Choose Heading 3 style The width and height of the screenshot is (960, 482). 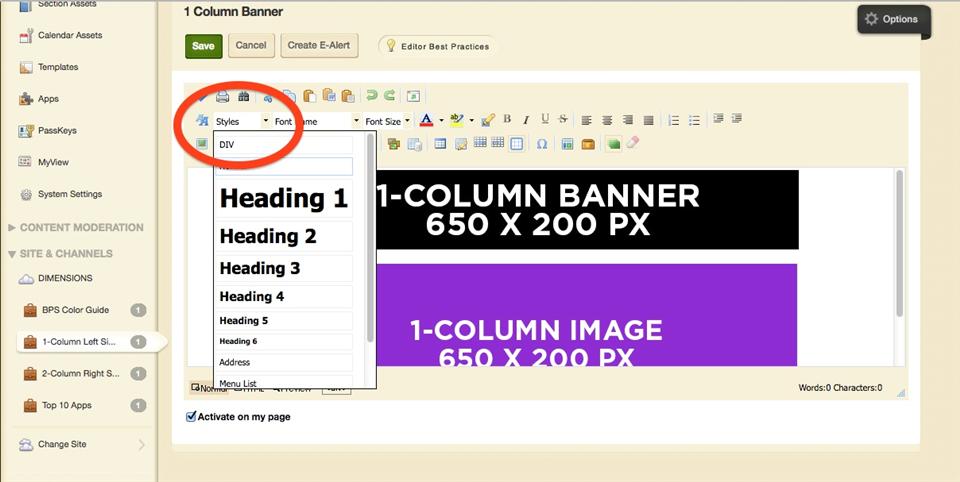284,268
